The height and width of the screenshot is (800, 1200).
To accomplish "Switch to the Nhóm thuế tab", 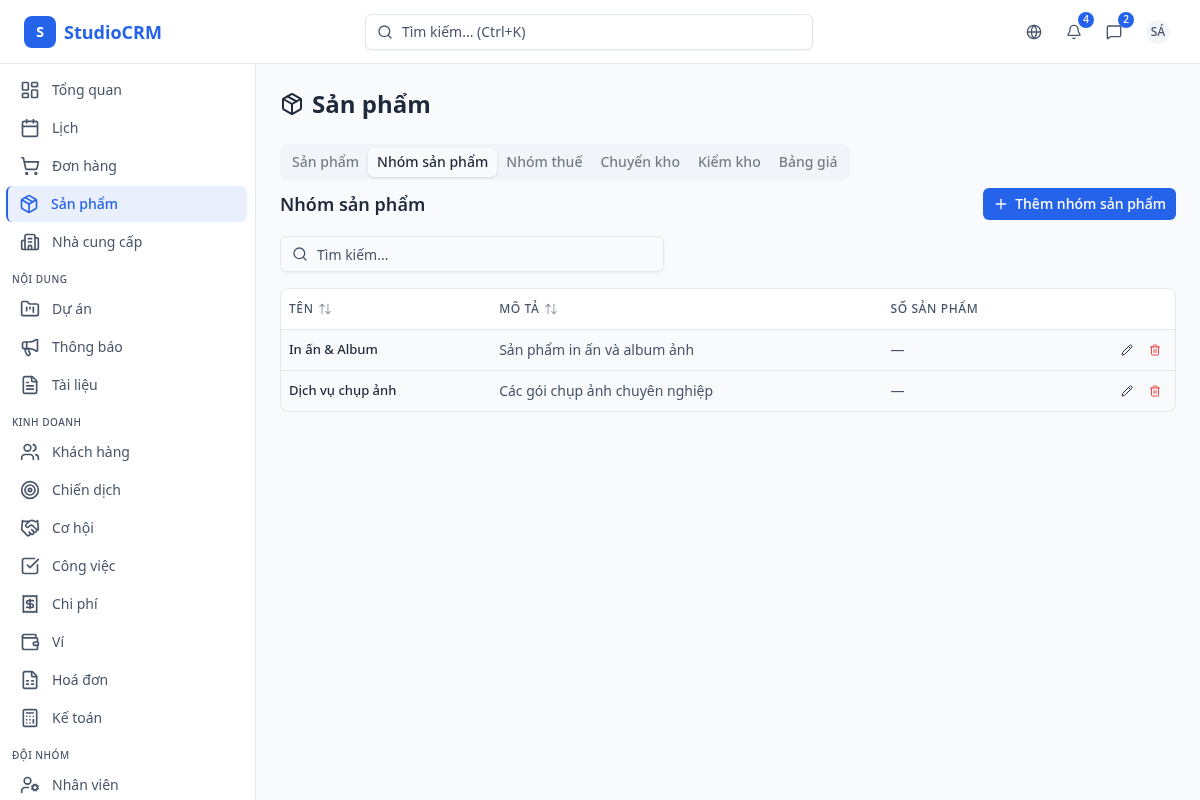I will coord(544,162).
